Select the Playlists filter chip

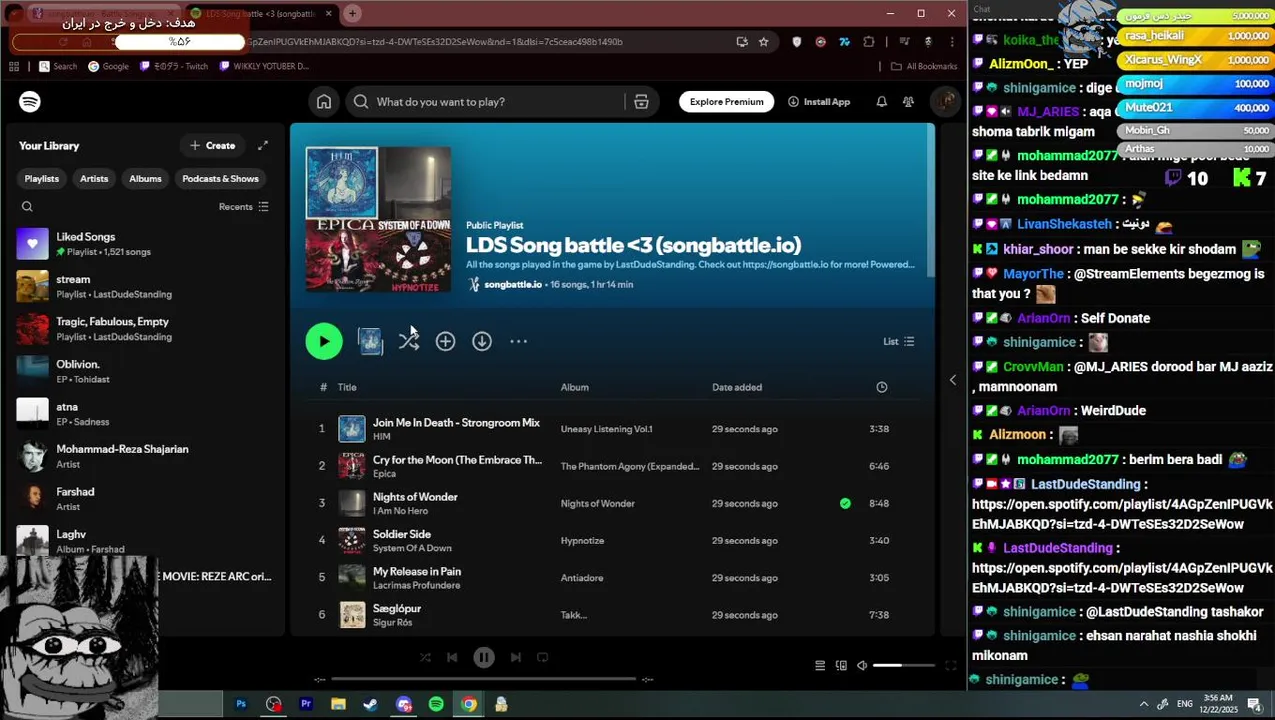(41, 178)
